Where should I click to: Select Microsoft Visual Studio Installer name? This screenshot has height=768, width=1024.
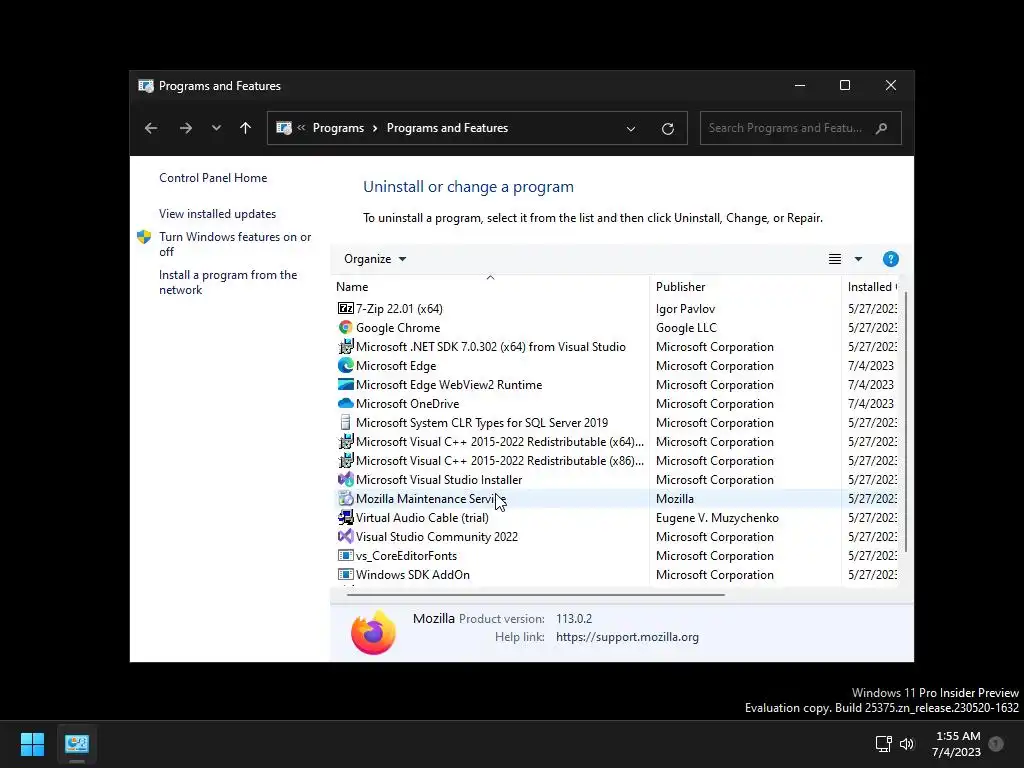pyautogui.click(x=439, y=479)
